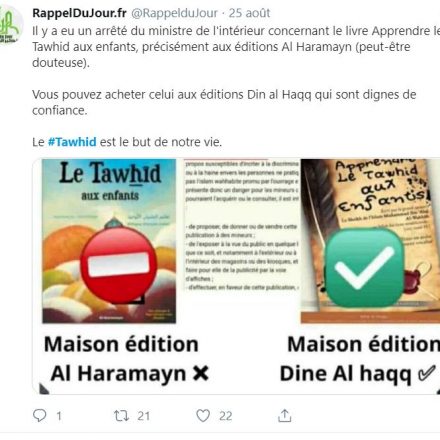
Task: Open the #Tawhid hashtag link
Action: point(72,142)
